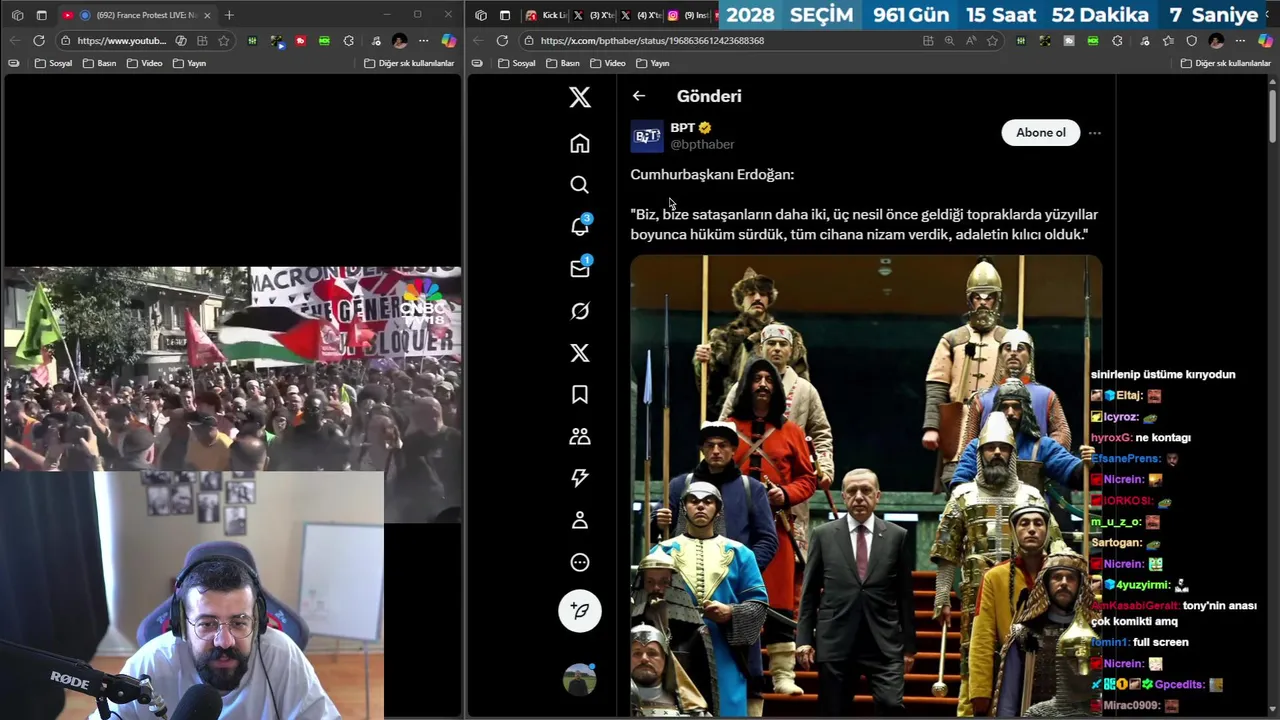Go to the X Home feed icon
1280x720 pixels.
pyautogui.click(x=580, y=143)
